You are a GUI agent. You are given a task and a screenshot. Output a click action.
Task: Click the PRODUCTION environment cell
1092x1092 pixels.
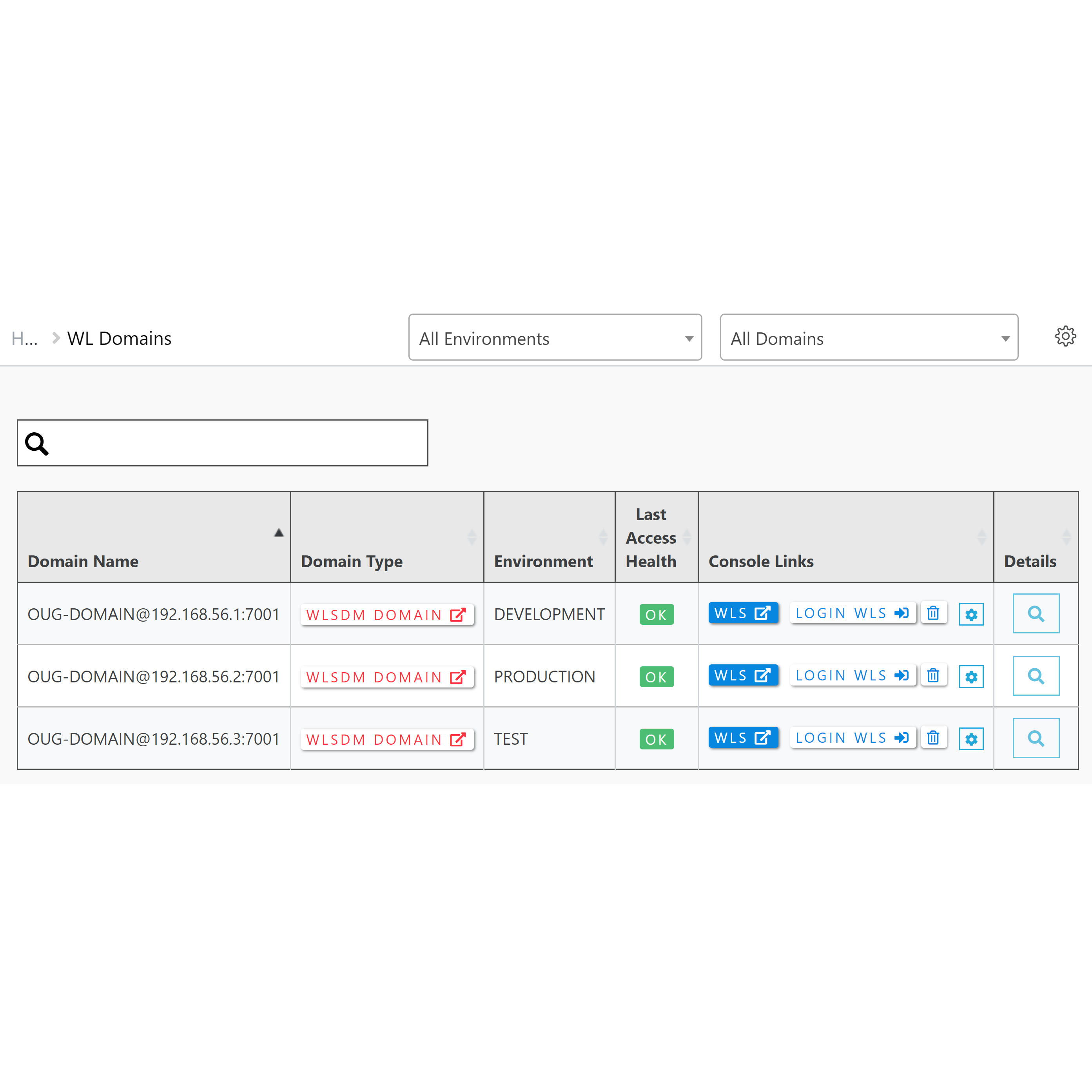click(550, 676)
